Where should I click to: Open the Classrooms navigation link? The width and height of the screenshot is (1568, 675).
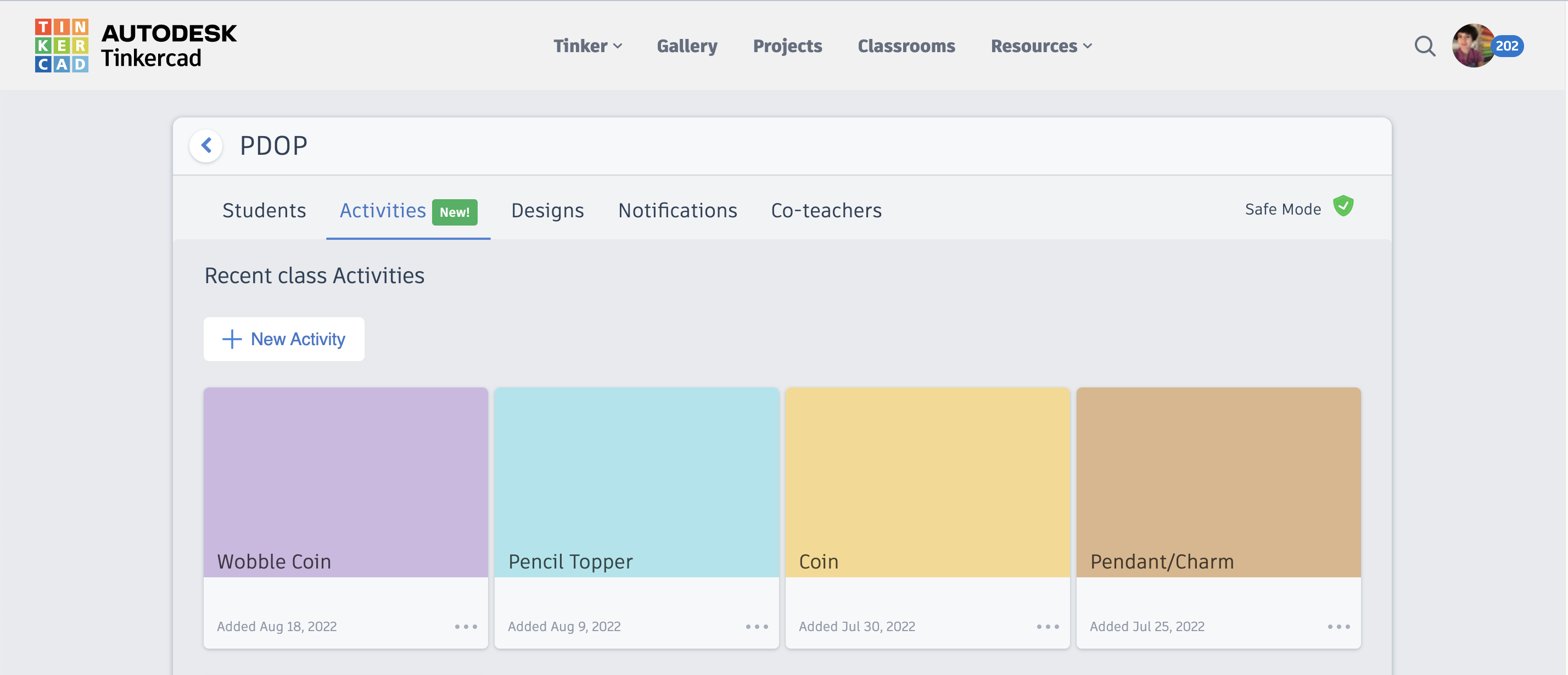coord(906,46)
